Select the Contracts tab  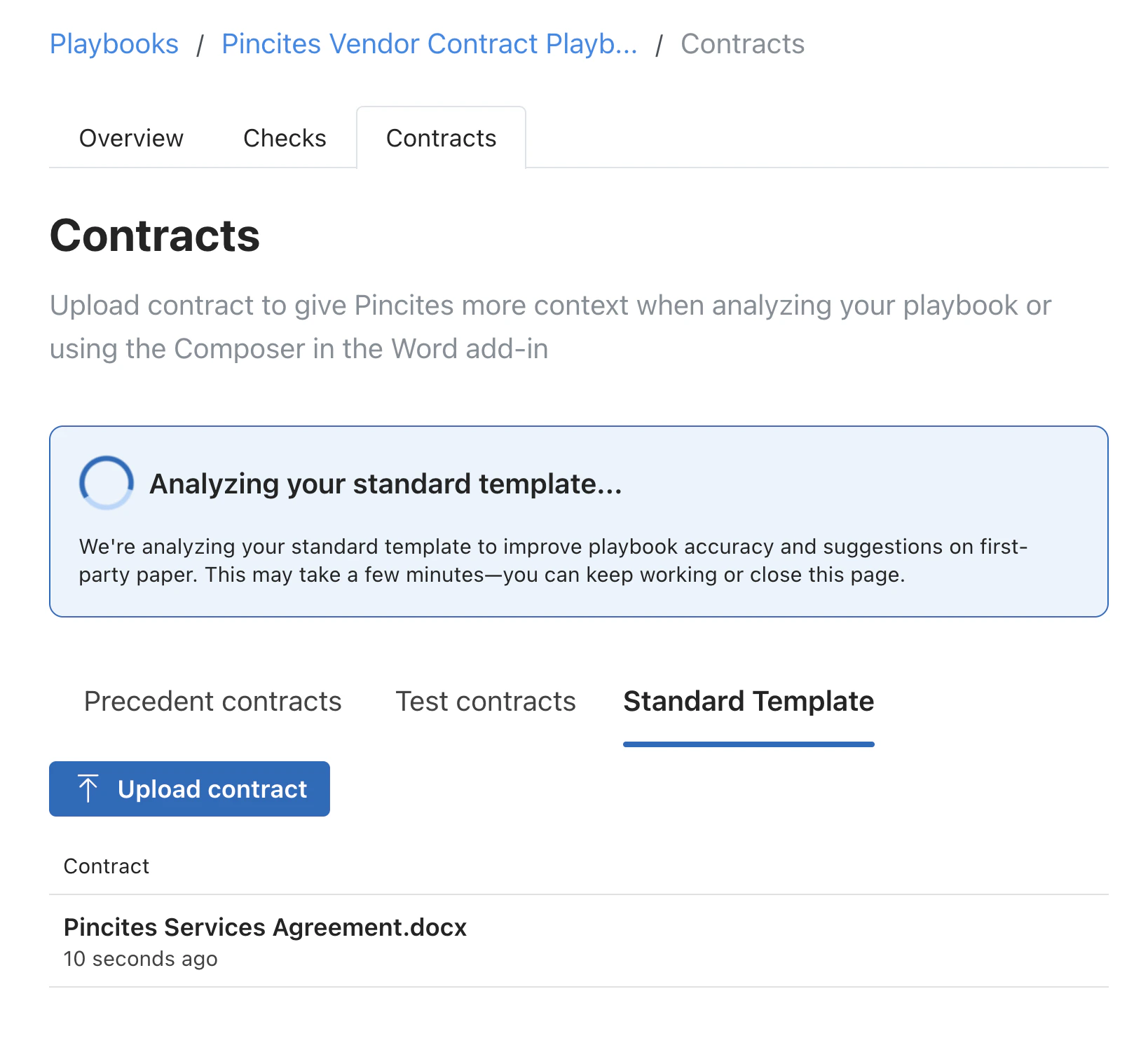pos(441,138)
